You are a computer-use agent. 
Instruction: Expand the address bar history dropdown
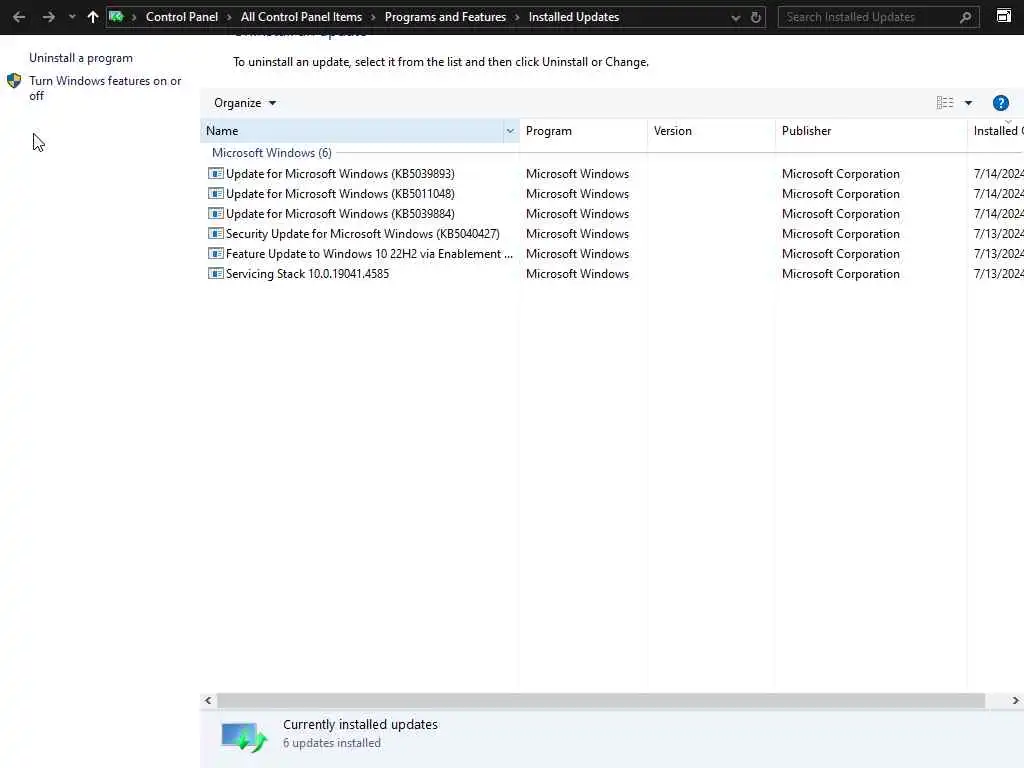point(736,18)
